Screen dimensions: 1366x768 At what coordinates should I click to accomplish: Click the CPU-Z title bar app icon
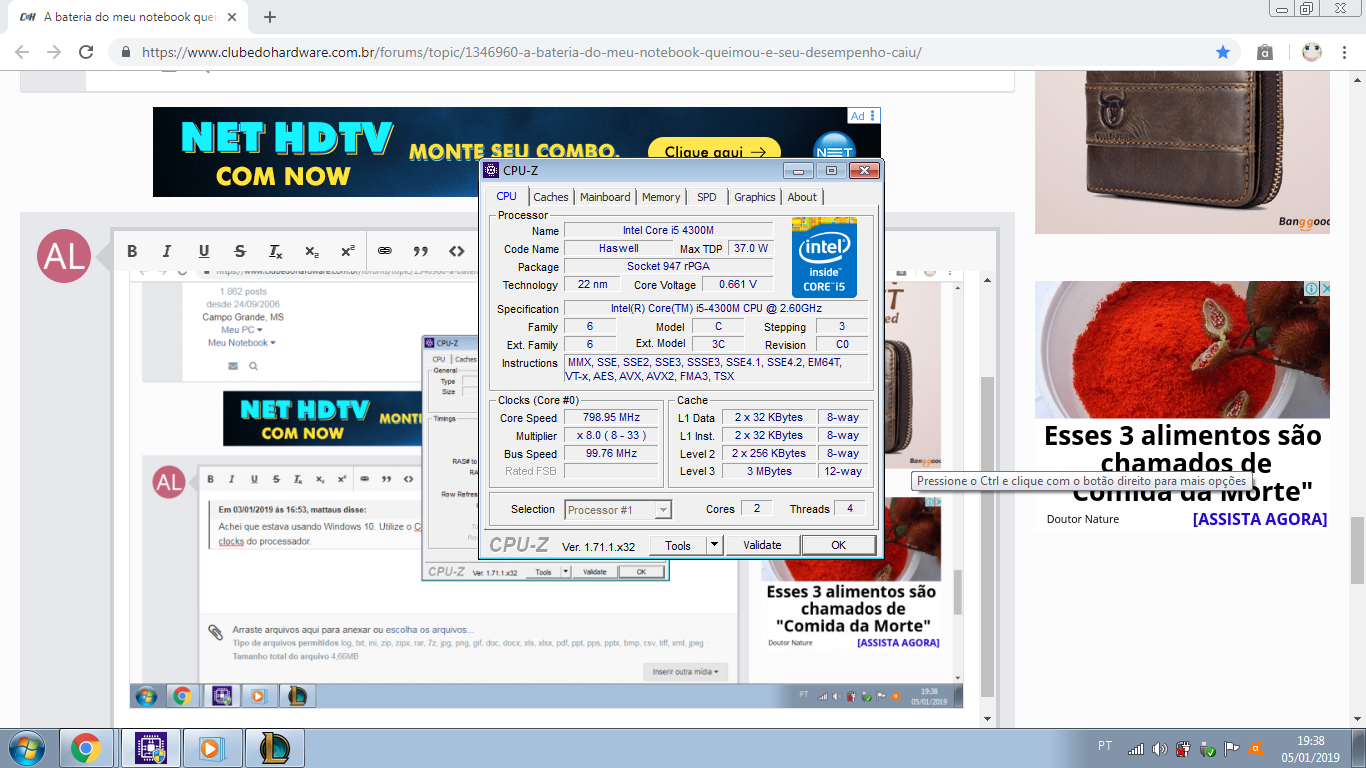coord(491,170)
